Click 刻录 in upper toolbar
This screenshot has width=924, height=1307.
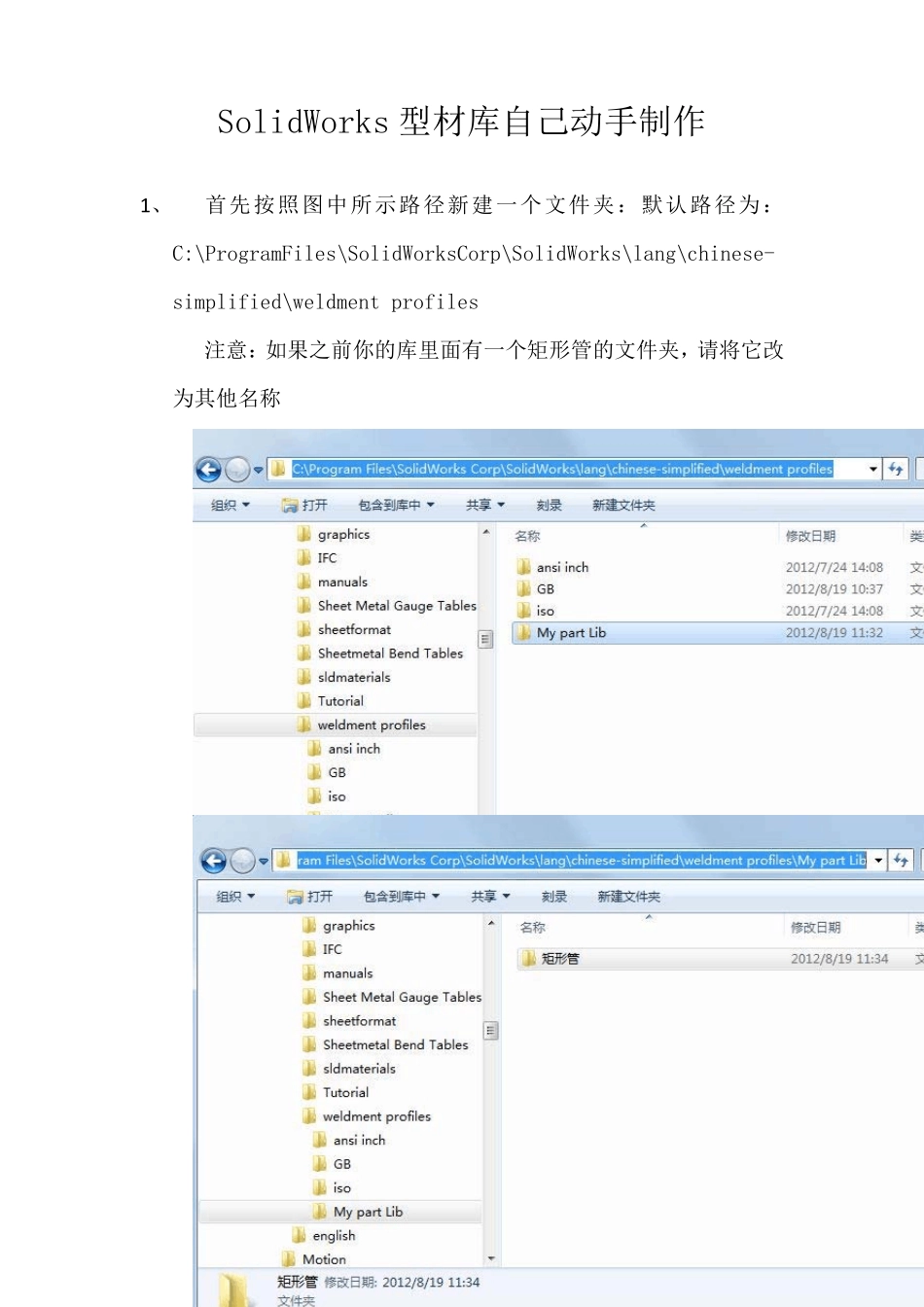pos(550,506)
